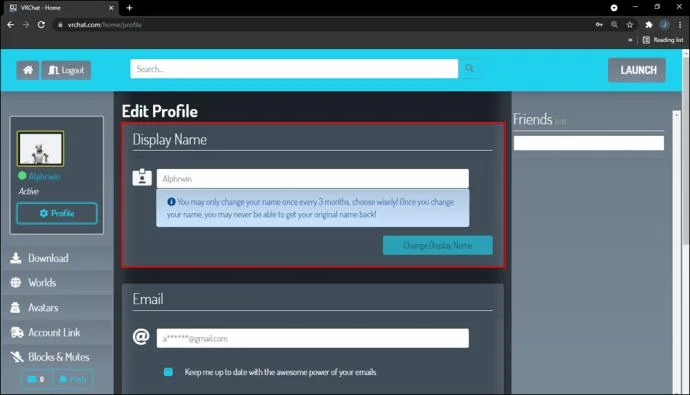Click the Download arrow icon
The width and height of the screenshot is (690, 395).
click(16, 258)
